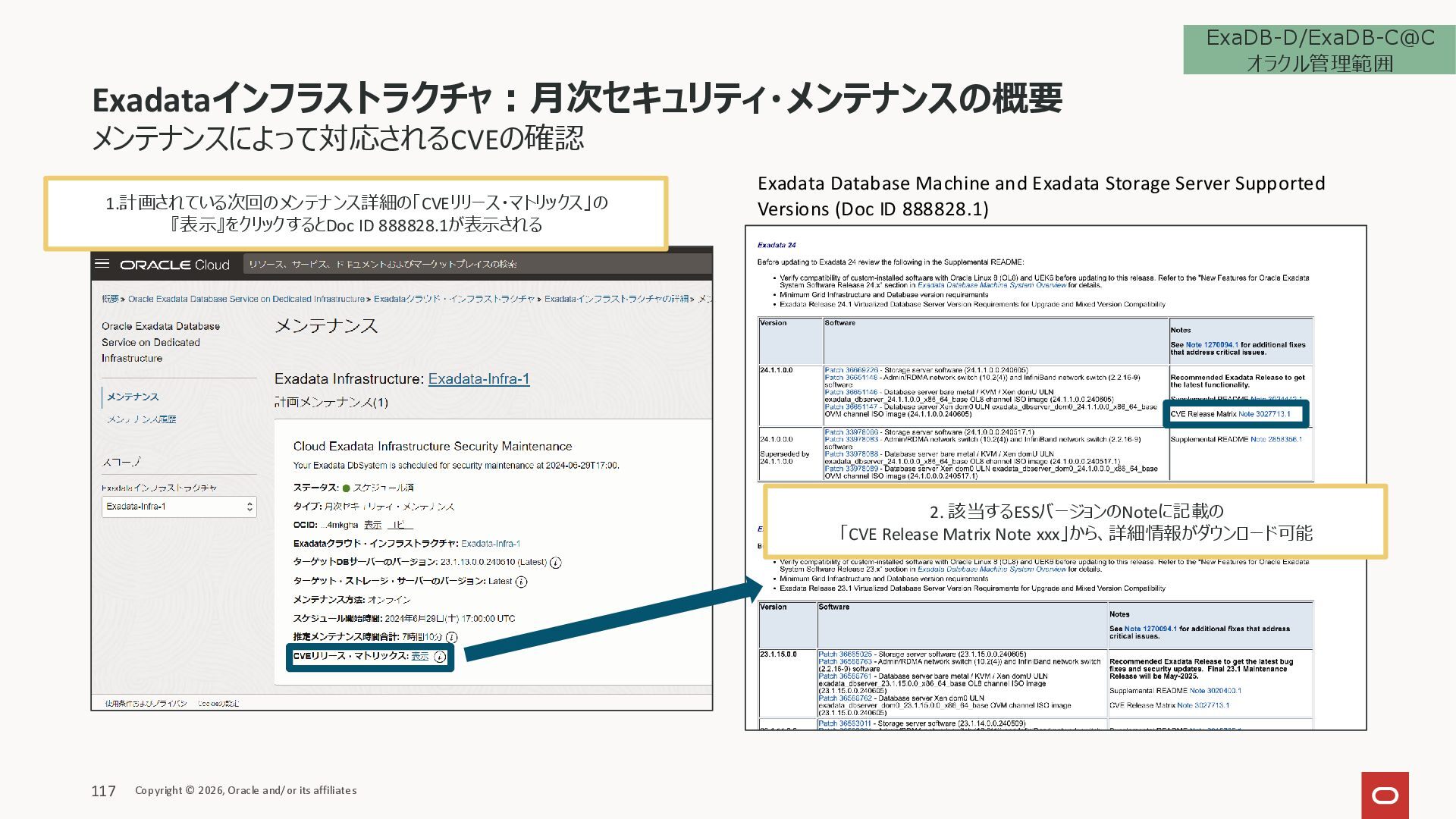Screen dimensions: 1456x819
Task: Click the green scheduled status indicator dot
Action: tap(346, 488)
